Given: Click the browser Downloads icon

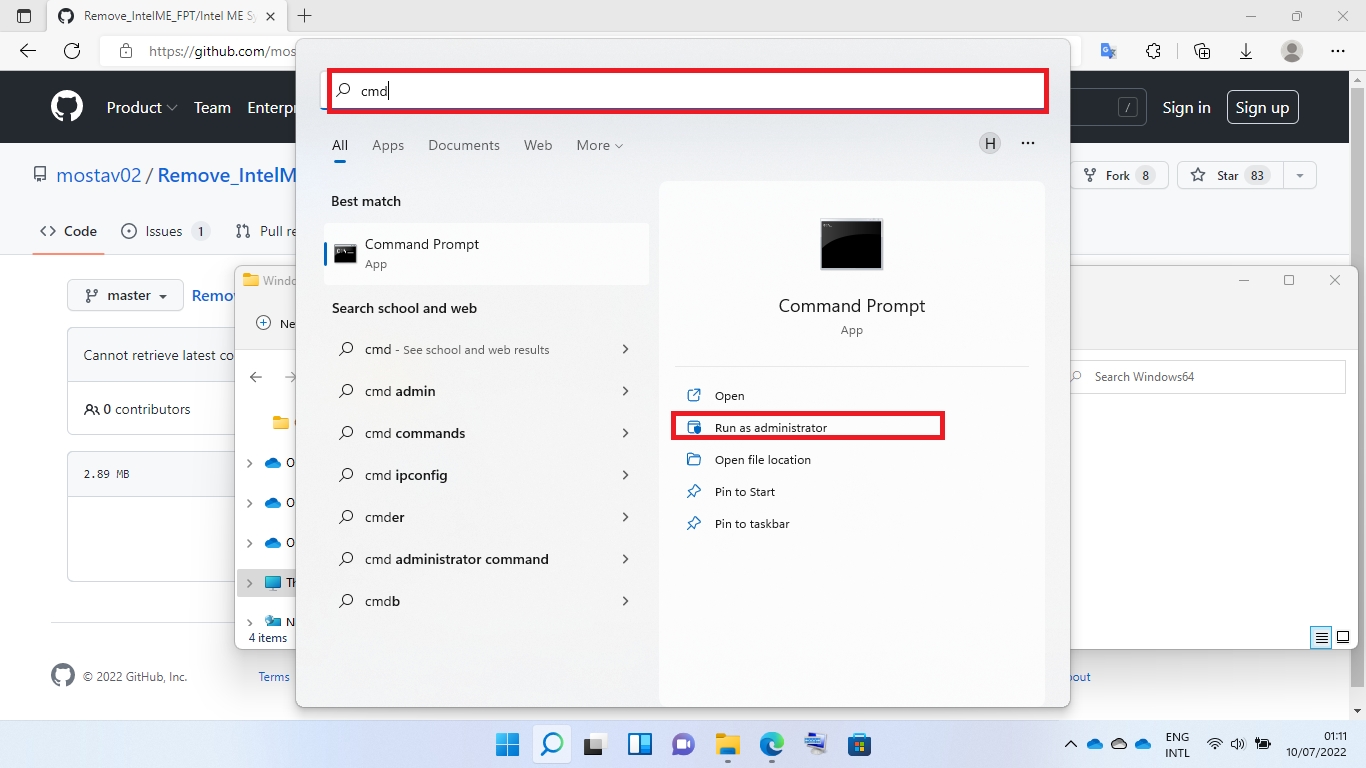Looking at the screenshot, I should tap(1247, 51).
